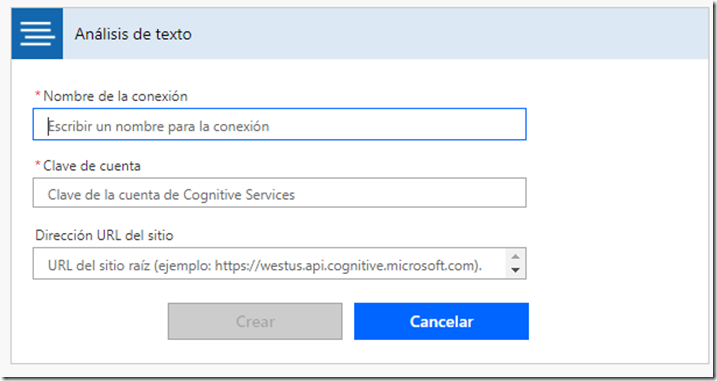
Task: Open the hamburger menu icon
Action: 37,34
